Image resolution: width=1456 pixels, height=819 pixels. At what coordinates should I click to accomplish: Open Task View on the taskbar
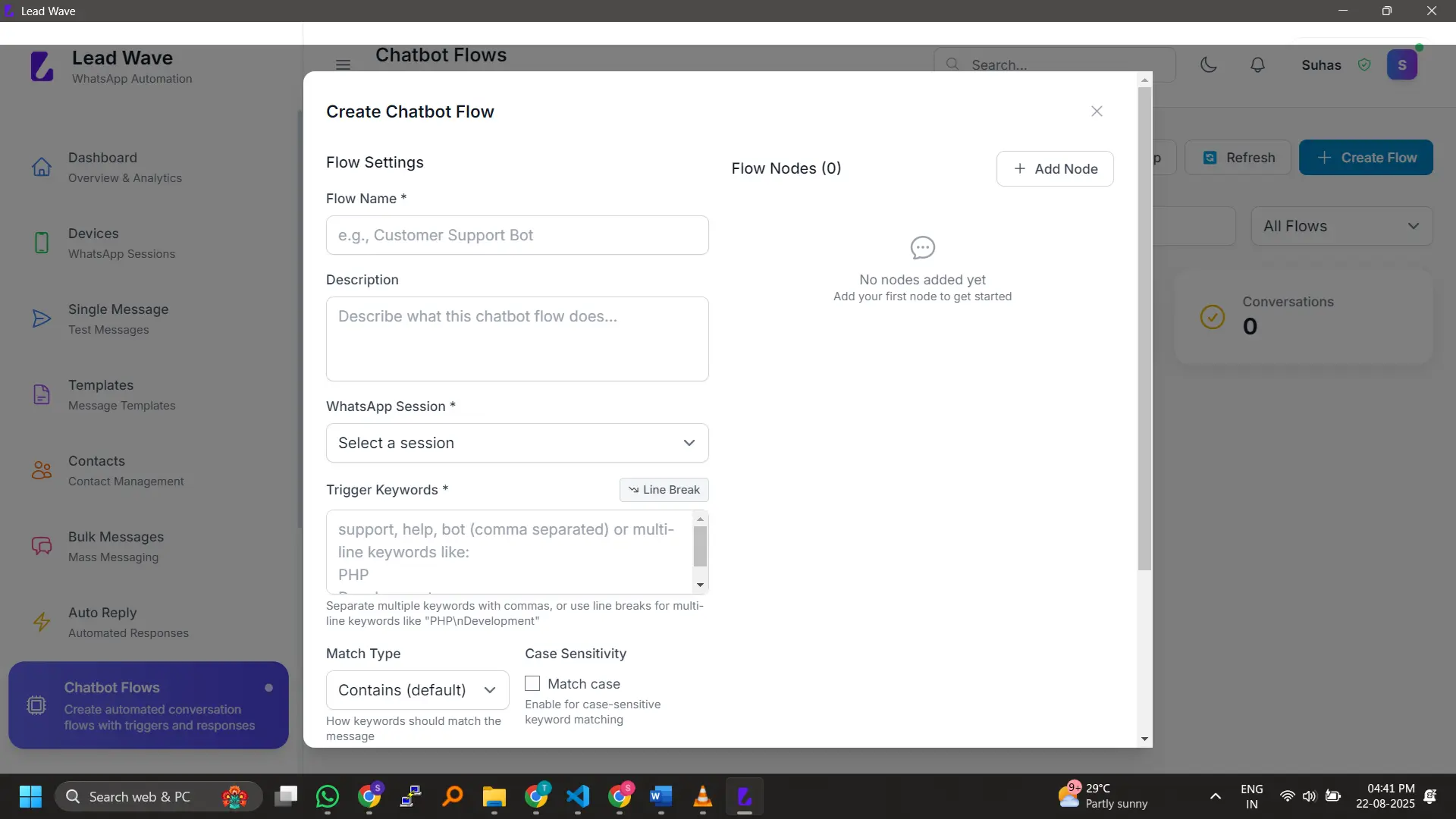(286, 796)
